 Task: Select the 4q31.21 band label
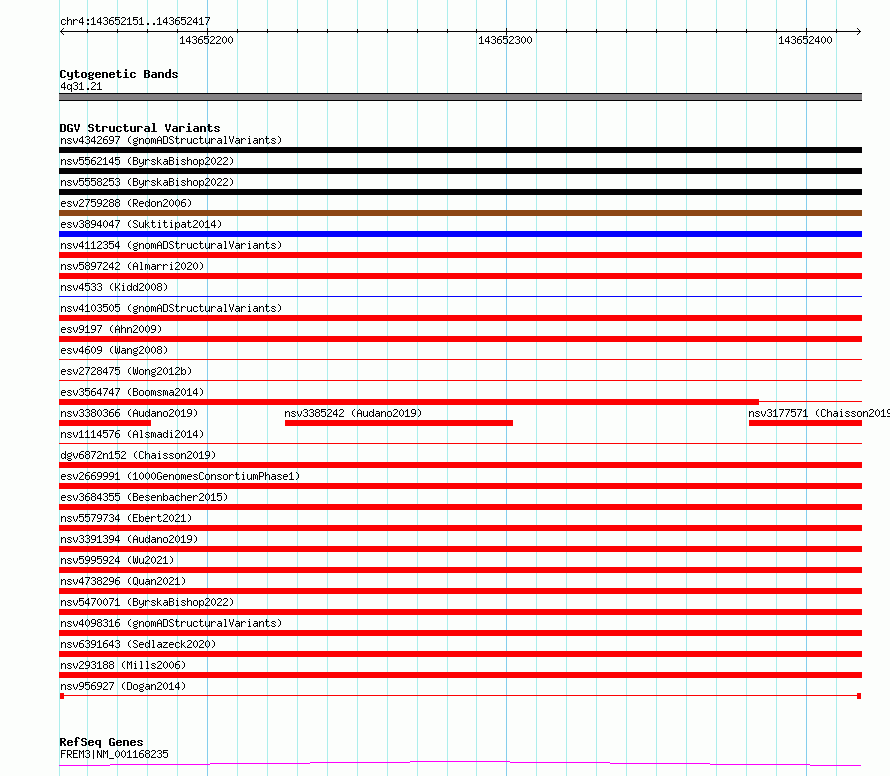coord(81,86)
